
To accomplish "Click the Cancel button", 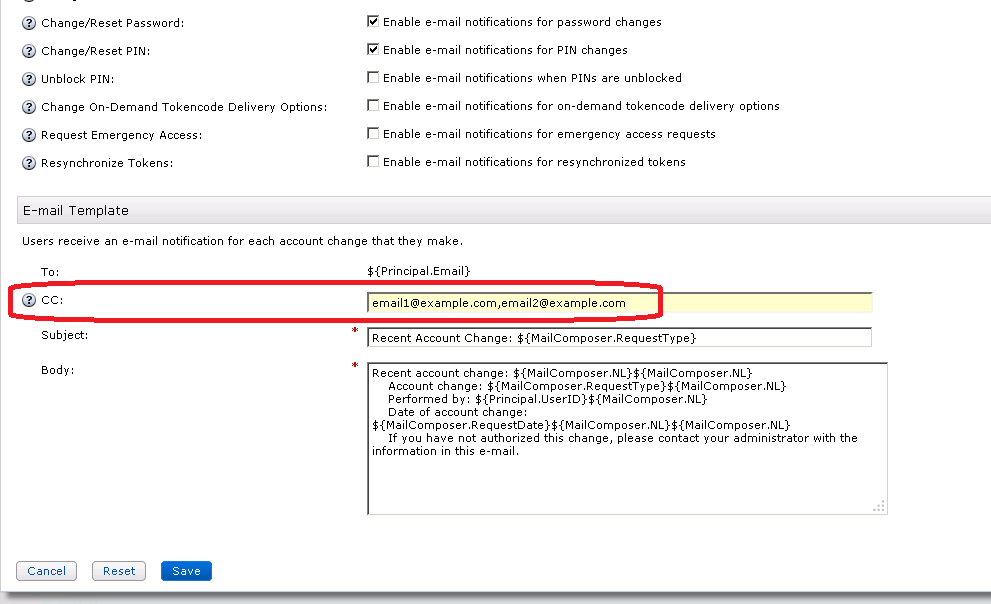I will [46, 571].
